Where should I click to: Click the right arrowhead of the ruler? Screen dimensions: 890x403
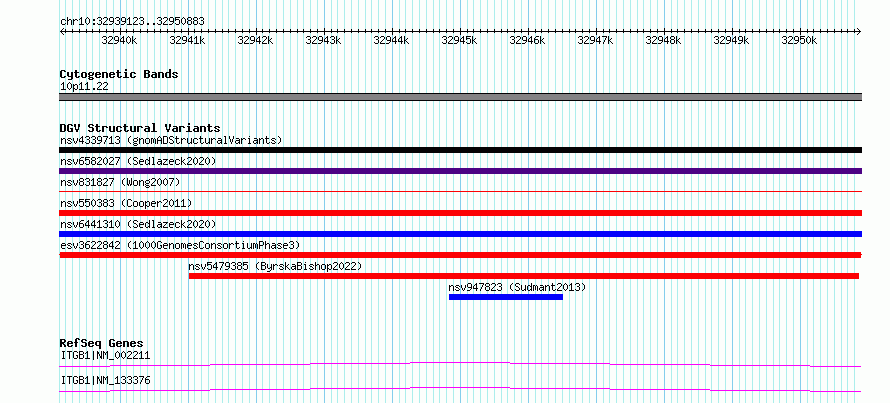pos(859,31)
